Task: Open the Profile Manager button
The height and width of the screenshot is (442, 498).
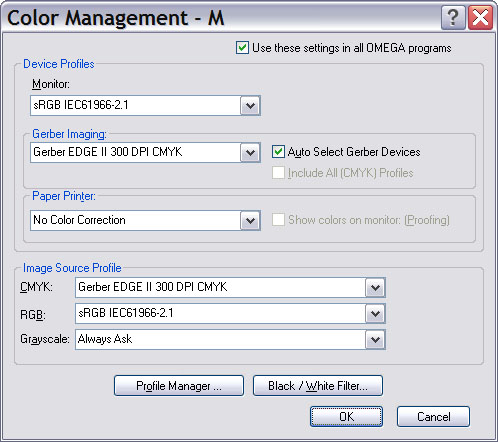Action: [179, 386]
